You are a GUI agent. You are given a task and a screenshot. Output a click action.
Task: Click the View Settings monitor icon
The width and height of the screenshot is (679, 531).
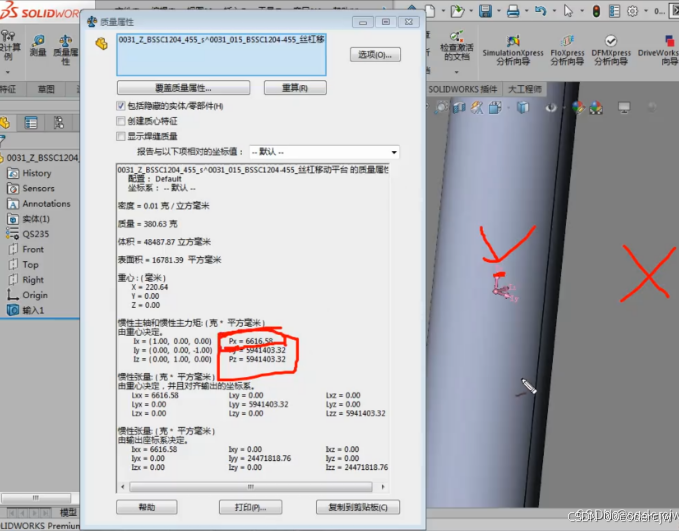(x=624, y=107)
